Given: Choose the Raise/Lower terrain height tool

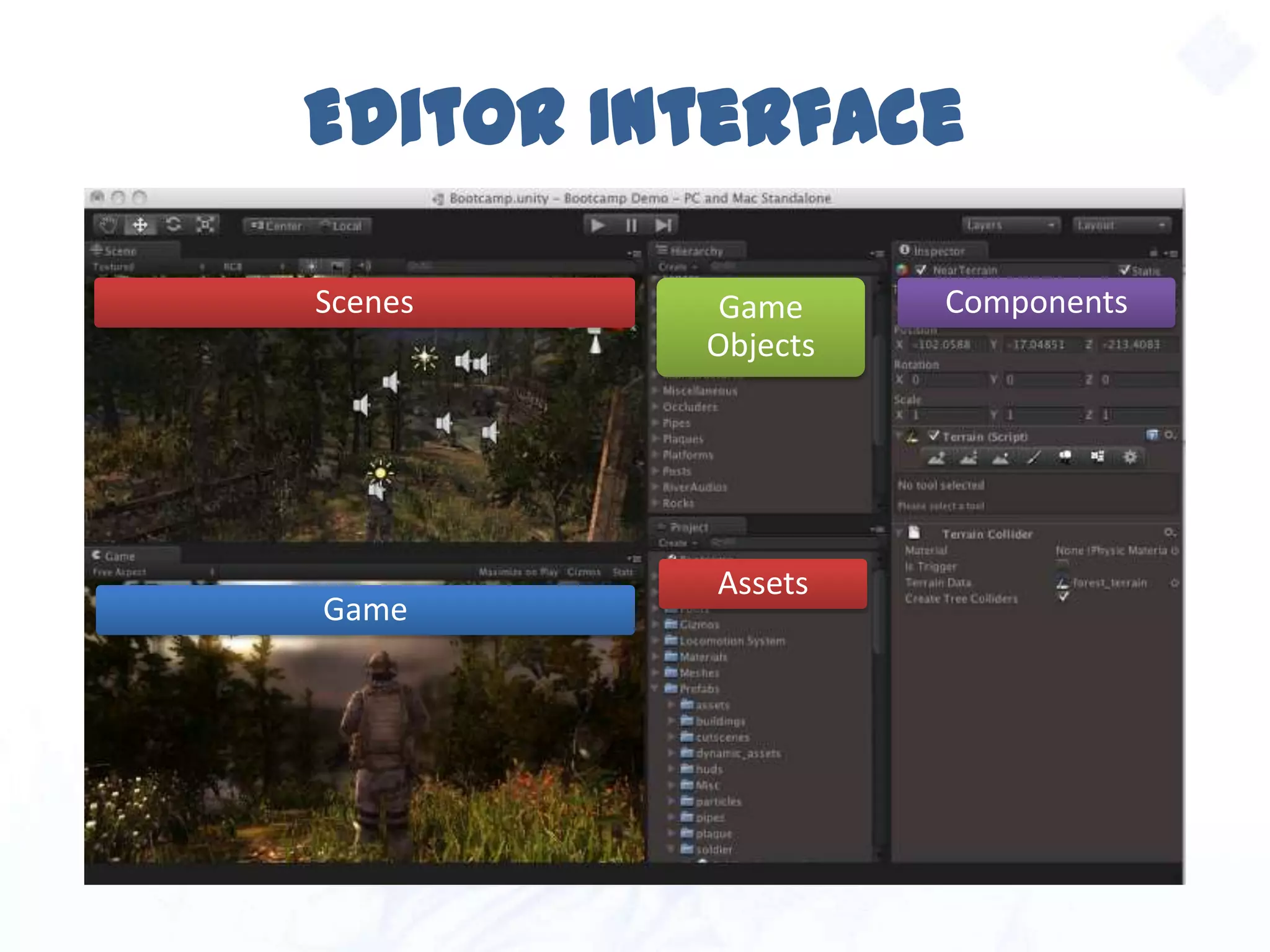Looking at the screenshot, I should point(936,457).
